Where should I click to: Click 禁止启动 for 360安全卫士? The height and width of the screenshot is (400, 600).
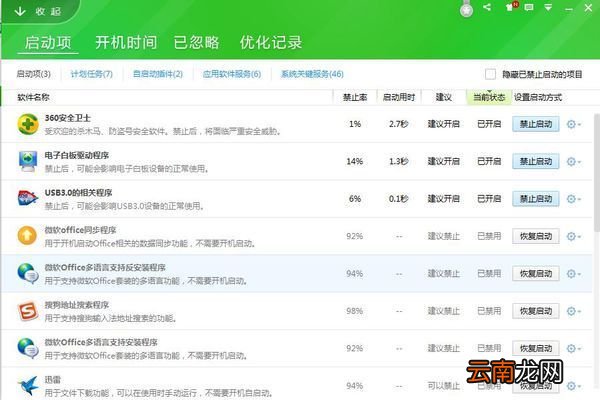pos(536,124)
